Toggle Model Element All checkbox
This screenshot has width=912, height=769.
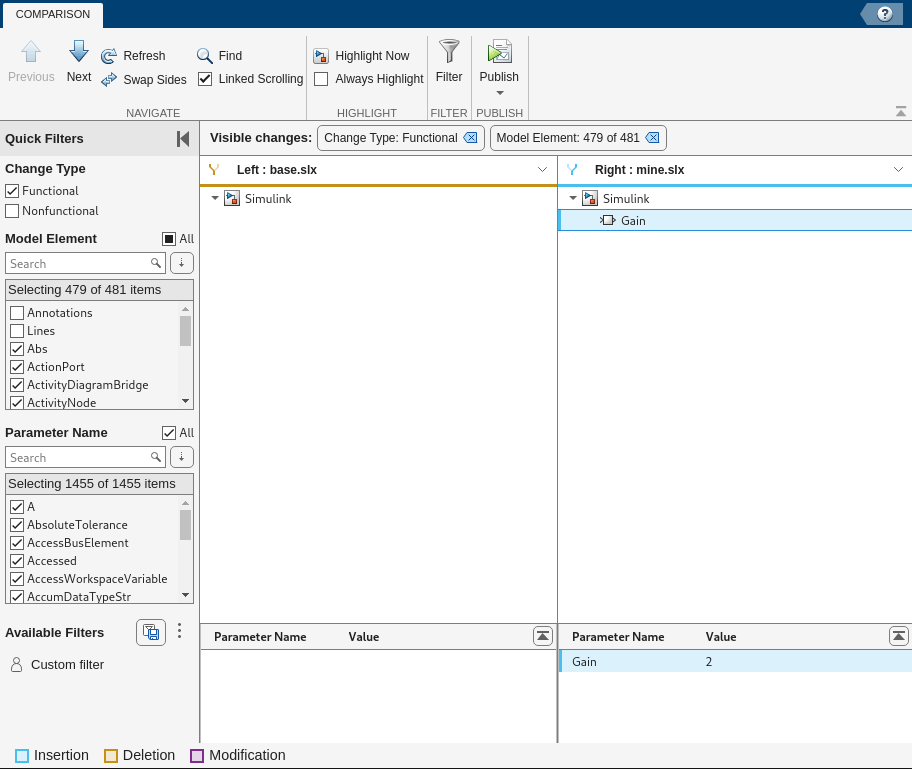169,238
